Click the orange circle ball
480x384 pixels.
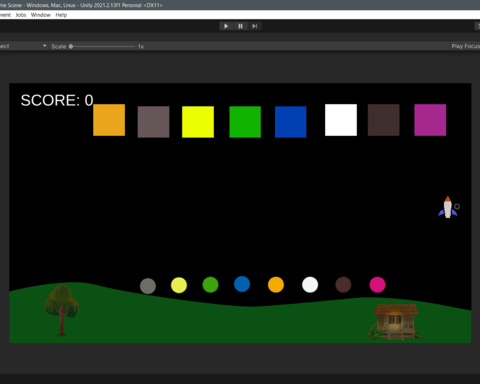point(276,285)
